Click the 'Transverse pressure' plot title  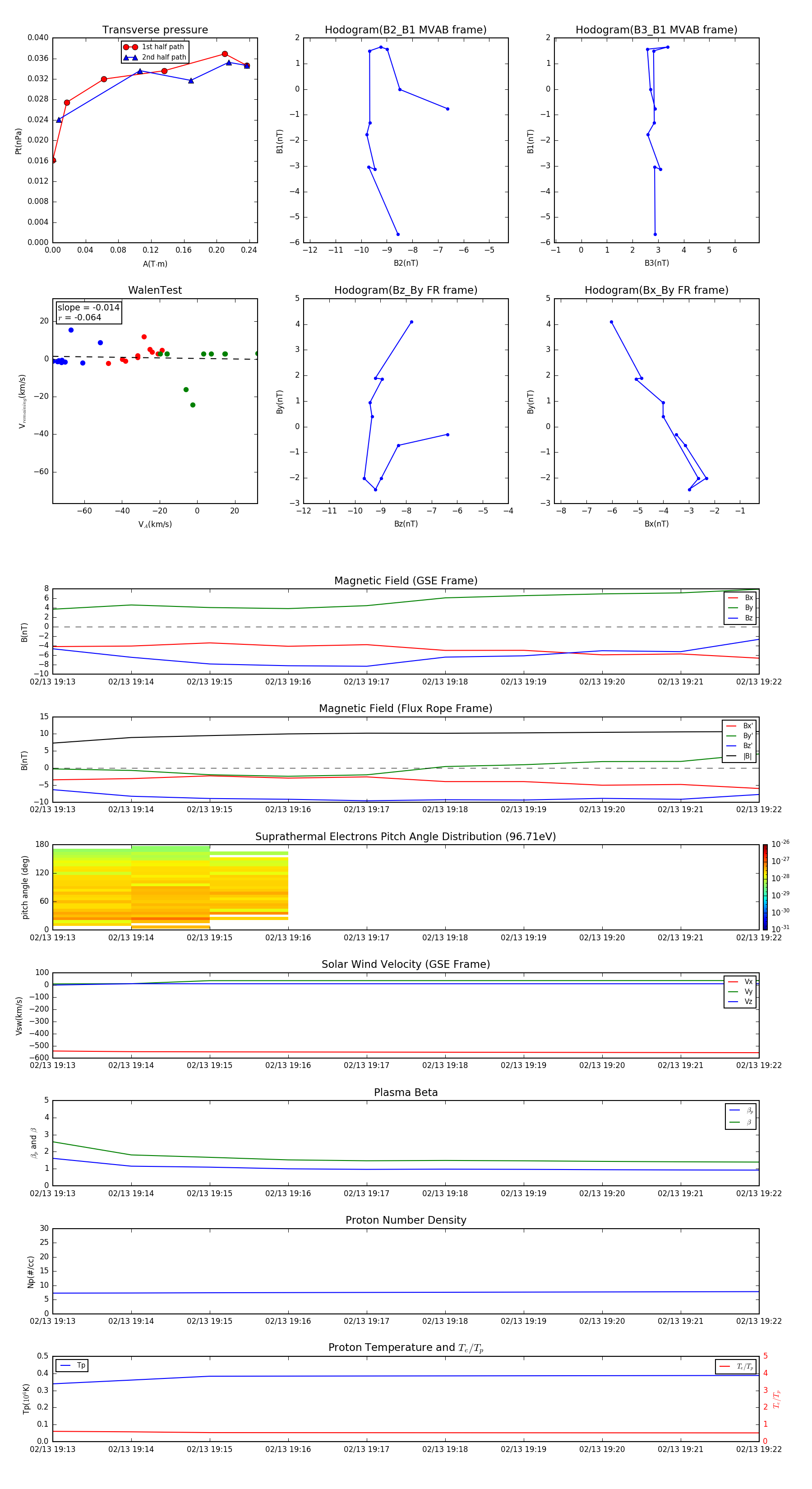click(155, 30)
